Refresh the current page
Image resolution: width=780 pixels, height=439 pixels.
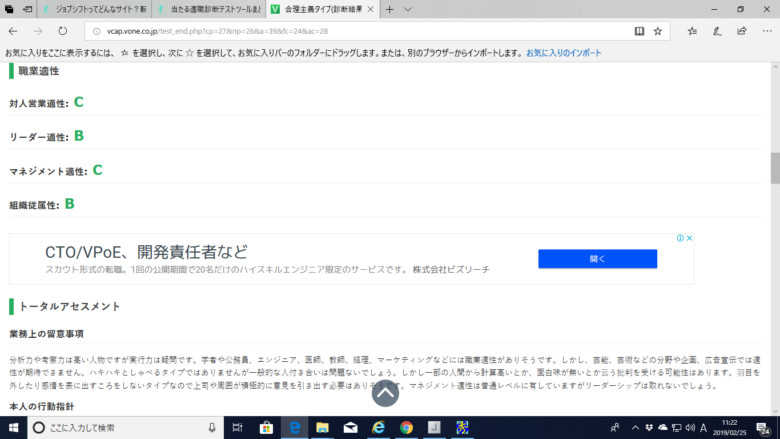pyautogui.click(x=63, y=31)
